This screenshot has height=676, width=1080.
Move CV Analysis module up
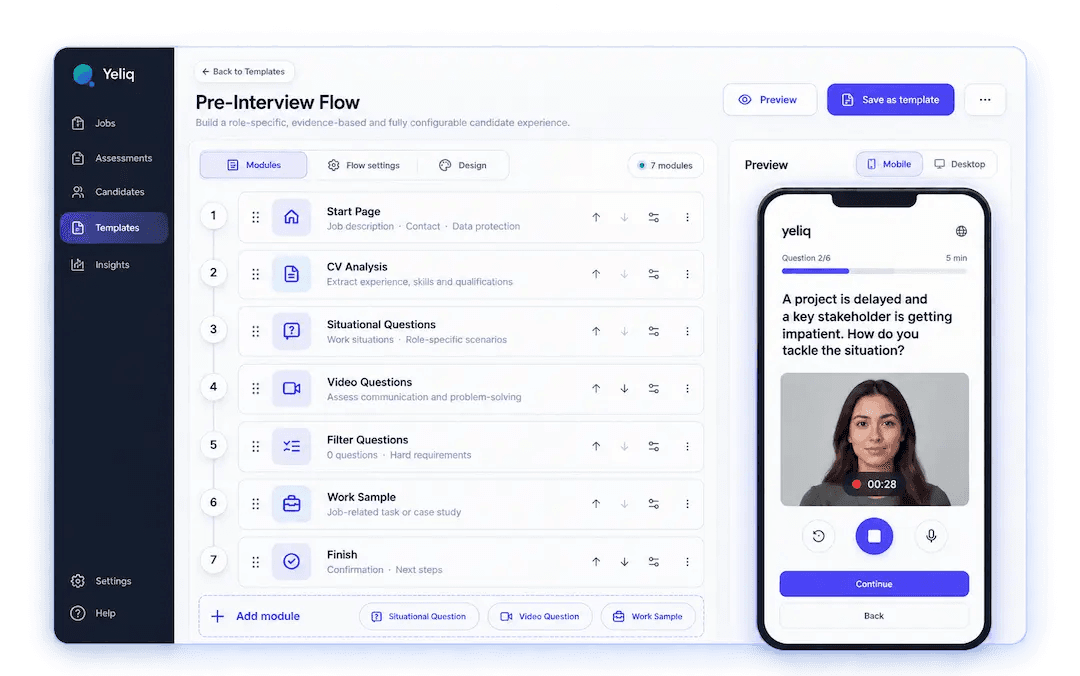pos(596,274)
